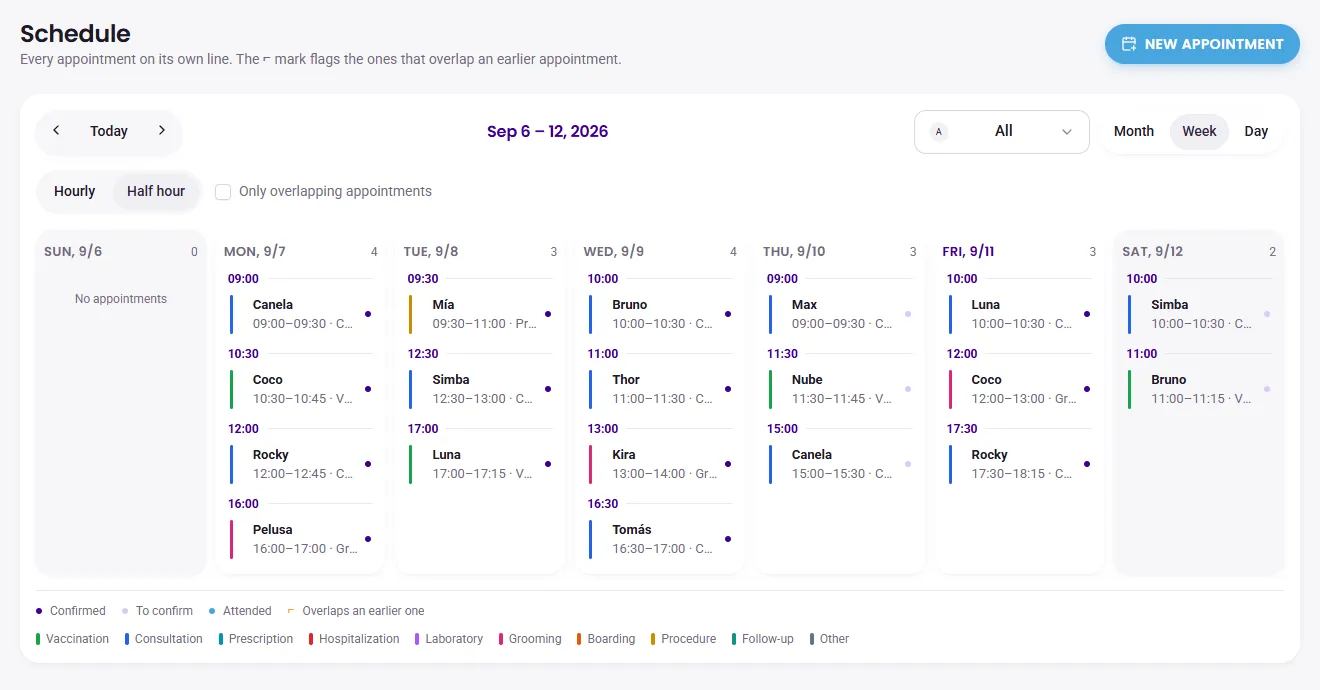Switch to Day view
The width and height of the screenshot is (1320, 690).
1256,131
